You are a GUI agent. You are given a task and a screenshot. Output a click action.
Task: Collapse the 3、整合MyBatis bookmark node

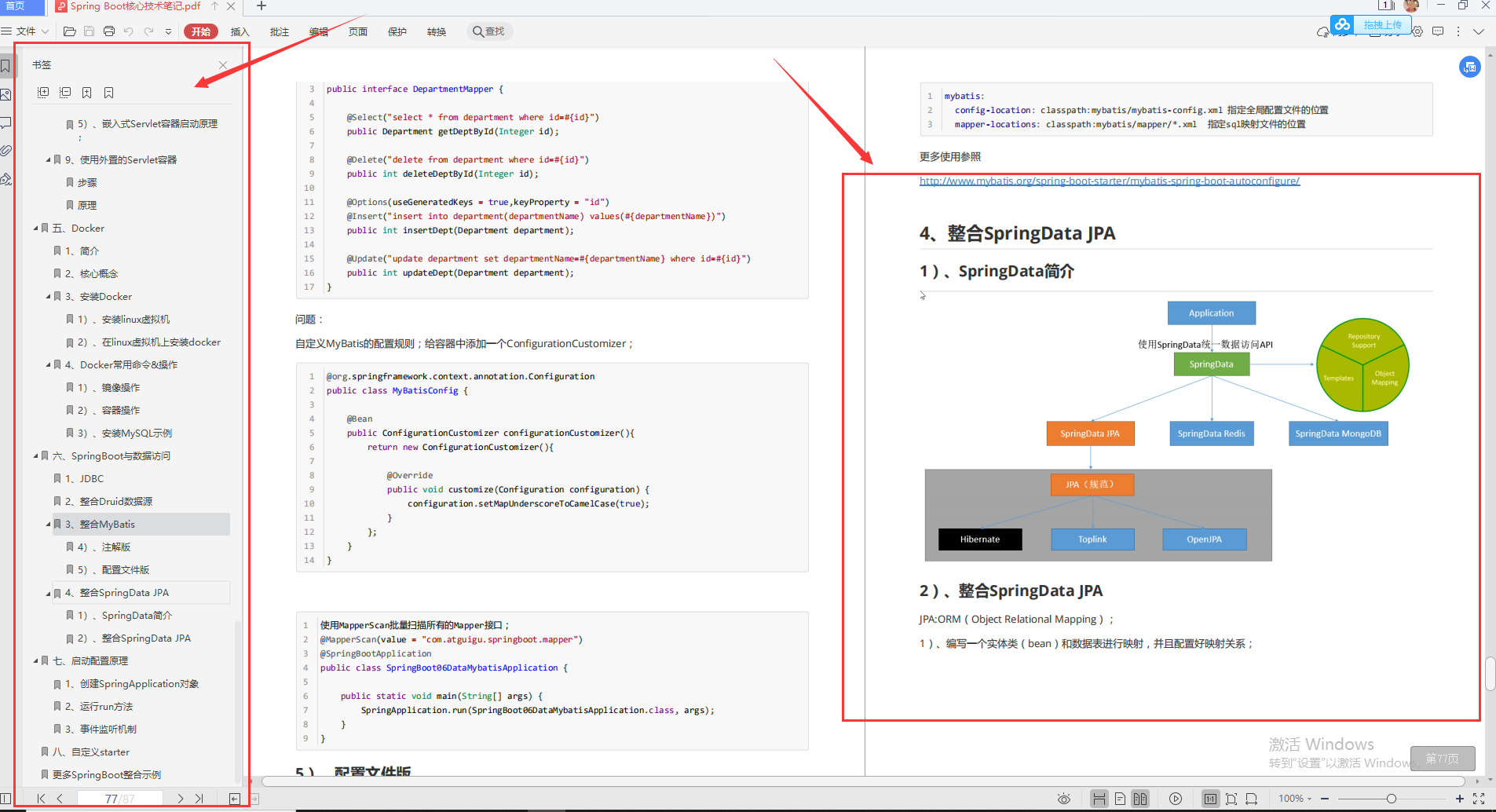click(49, 525)
